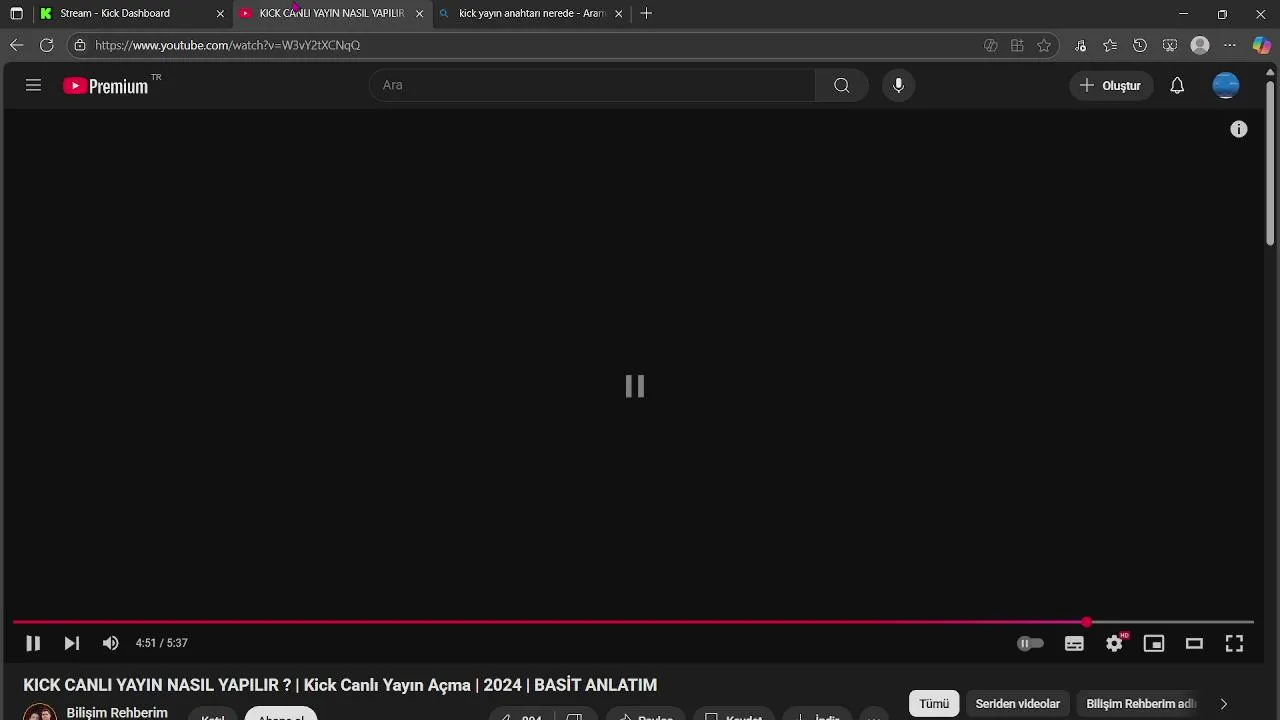Open the notifications bell
Screen dimensions: 1280x720
click(1177, 86)
